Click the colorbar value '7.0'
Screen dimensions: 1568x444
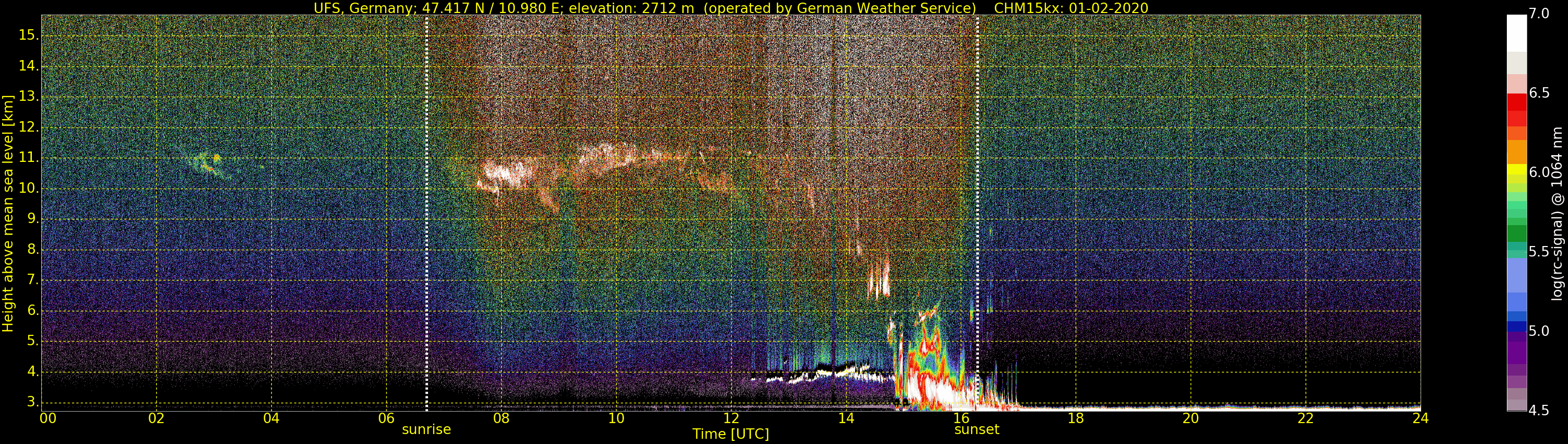[1539, 14]
